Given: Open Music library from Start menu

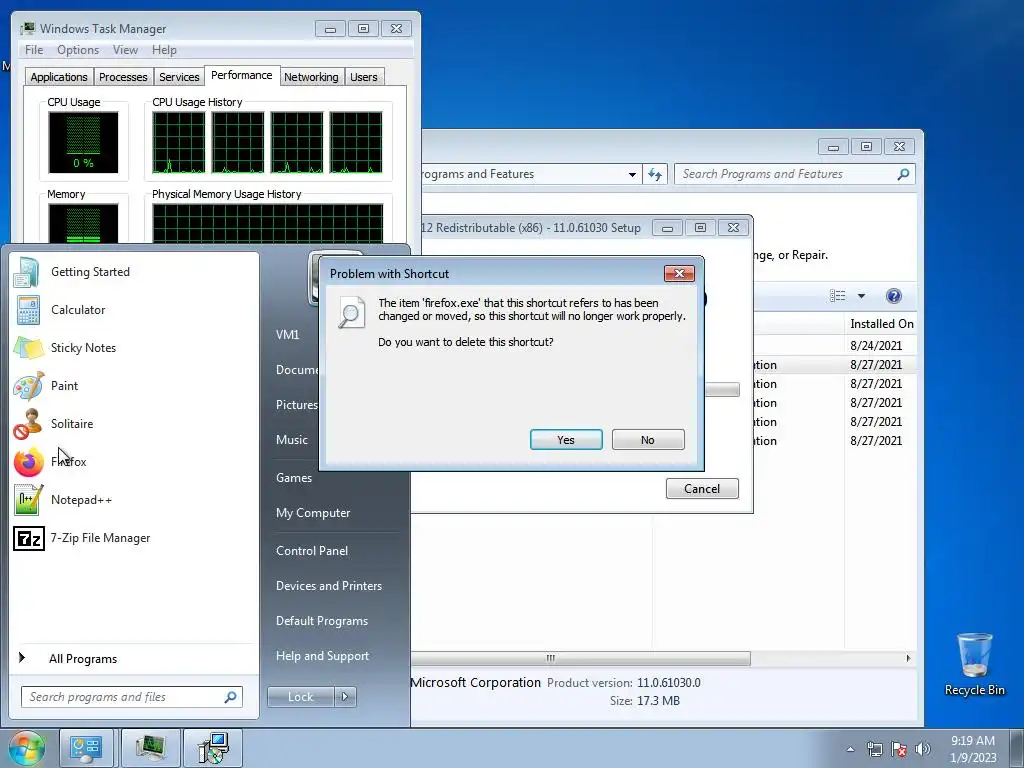Looking at the screenshot, I should [x=291, y=440].
